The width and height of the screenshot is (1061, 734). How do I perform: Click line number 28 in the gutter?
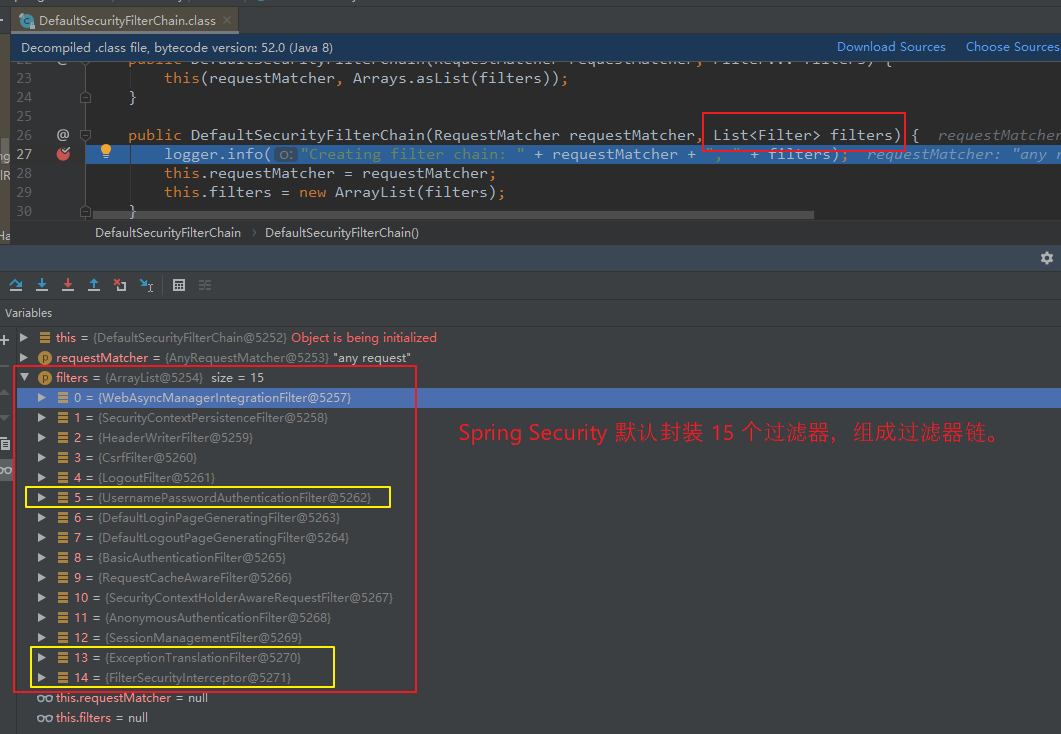[x=24, y=173]
